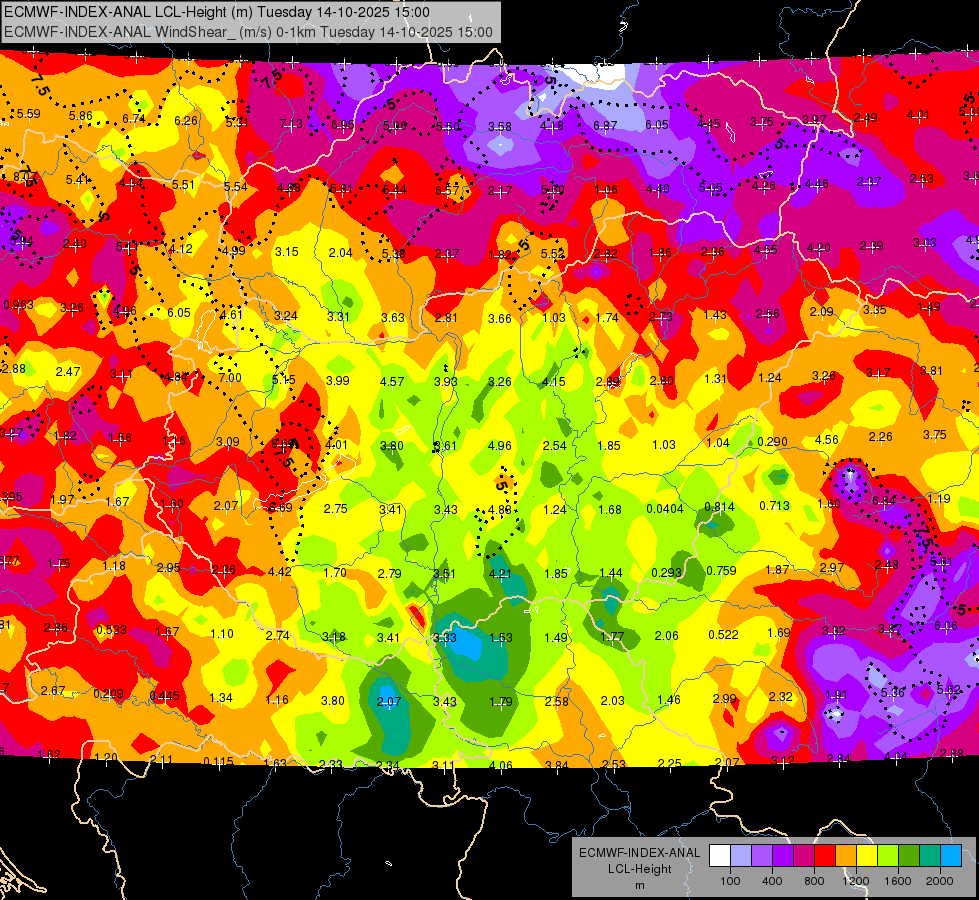Click the wind shear value 0.533
The width and height of the screenshot is (979, 900).
111,630
